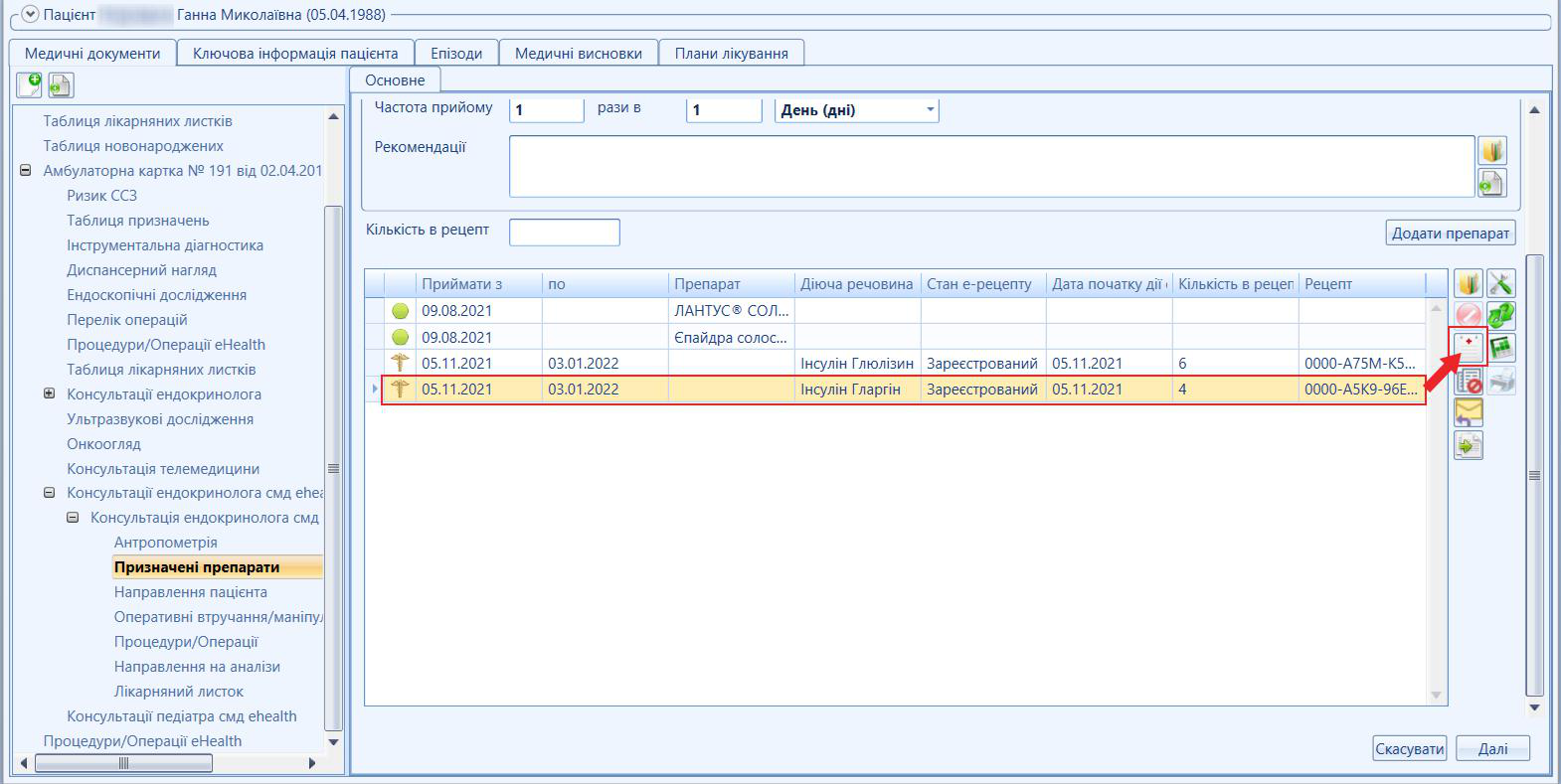Switch to Медичні документи tab

[92, 54]
